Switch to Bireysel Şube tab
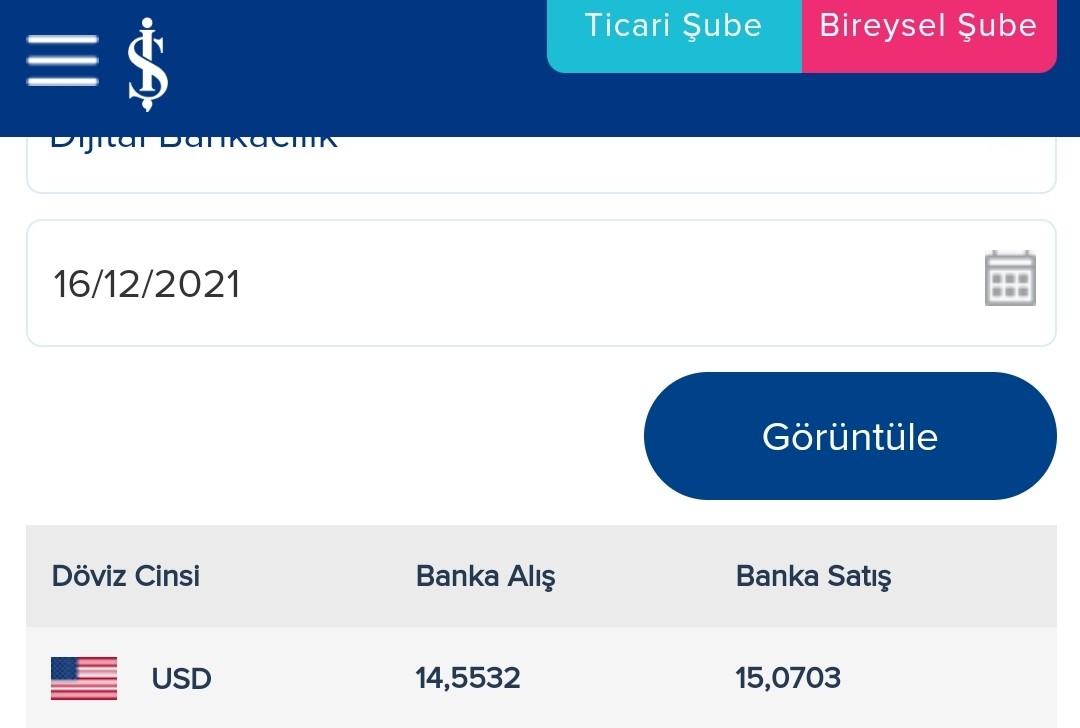 (929, 36)
